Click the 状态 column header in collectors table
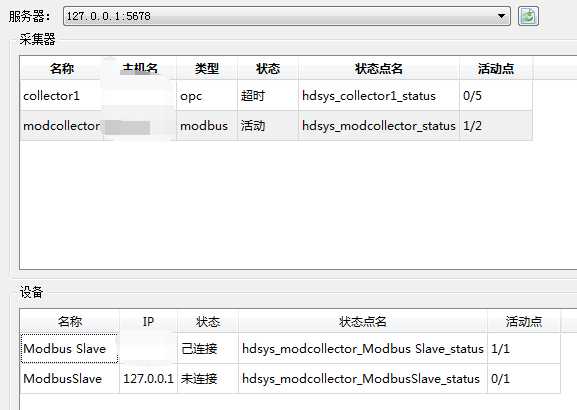577x410 pixels. (268, 68)
